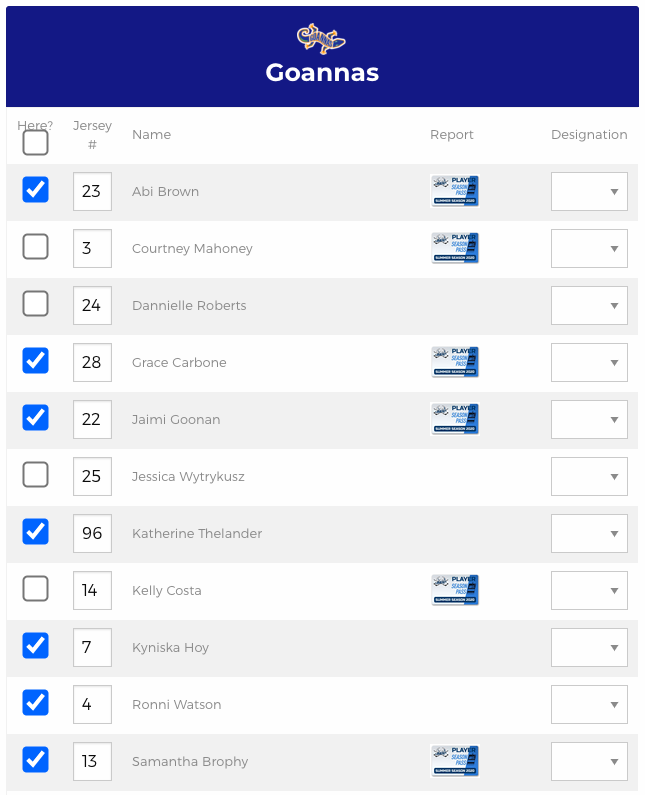
Task: Click Katherine Thelander's jersey number field
Action: click(92, 533)
